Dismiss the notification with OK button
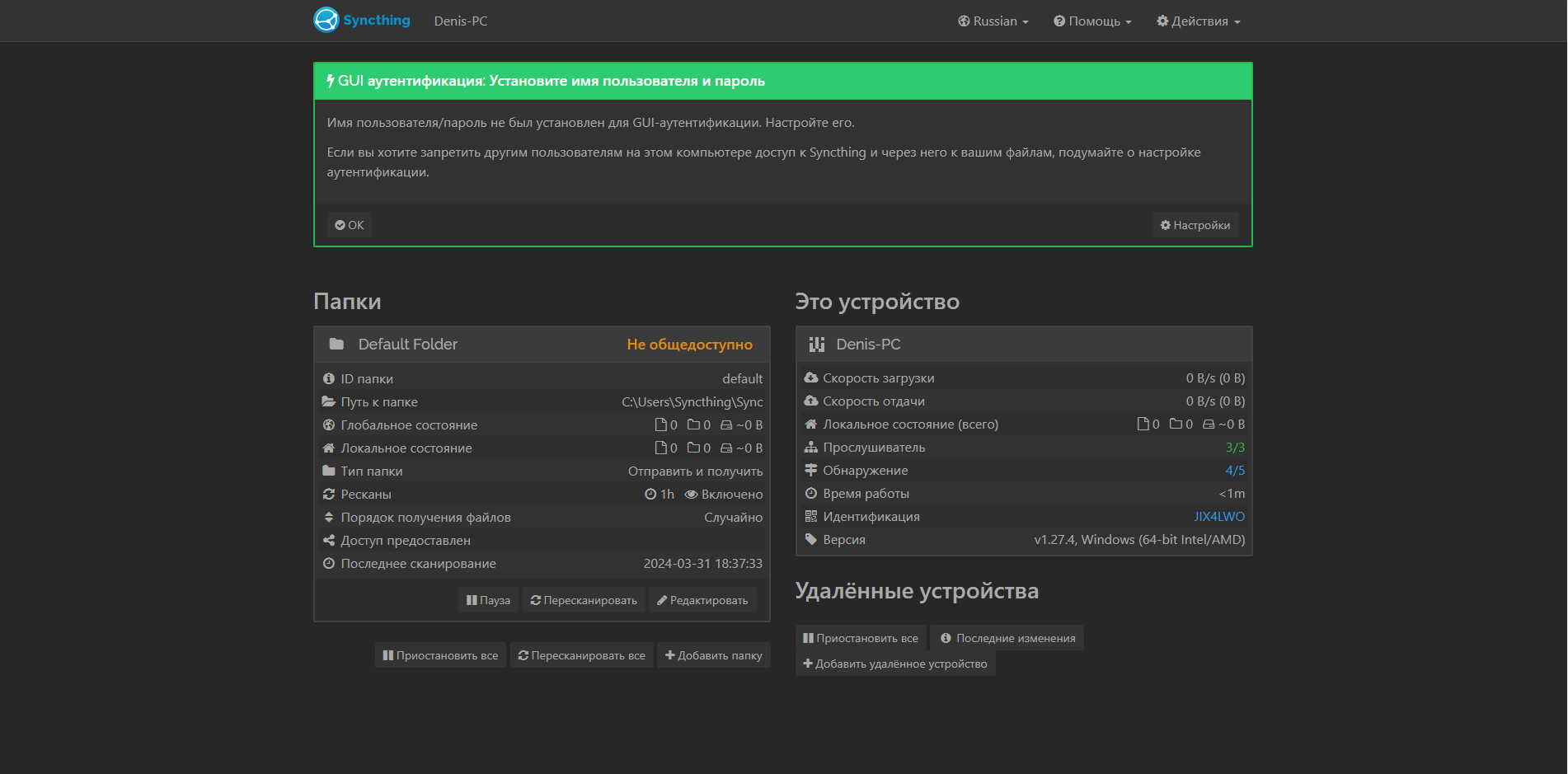This screenshot has height=774, width=1568. point(350,225)
